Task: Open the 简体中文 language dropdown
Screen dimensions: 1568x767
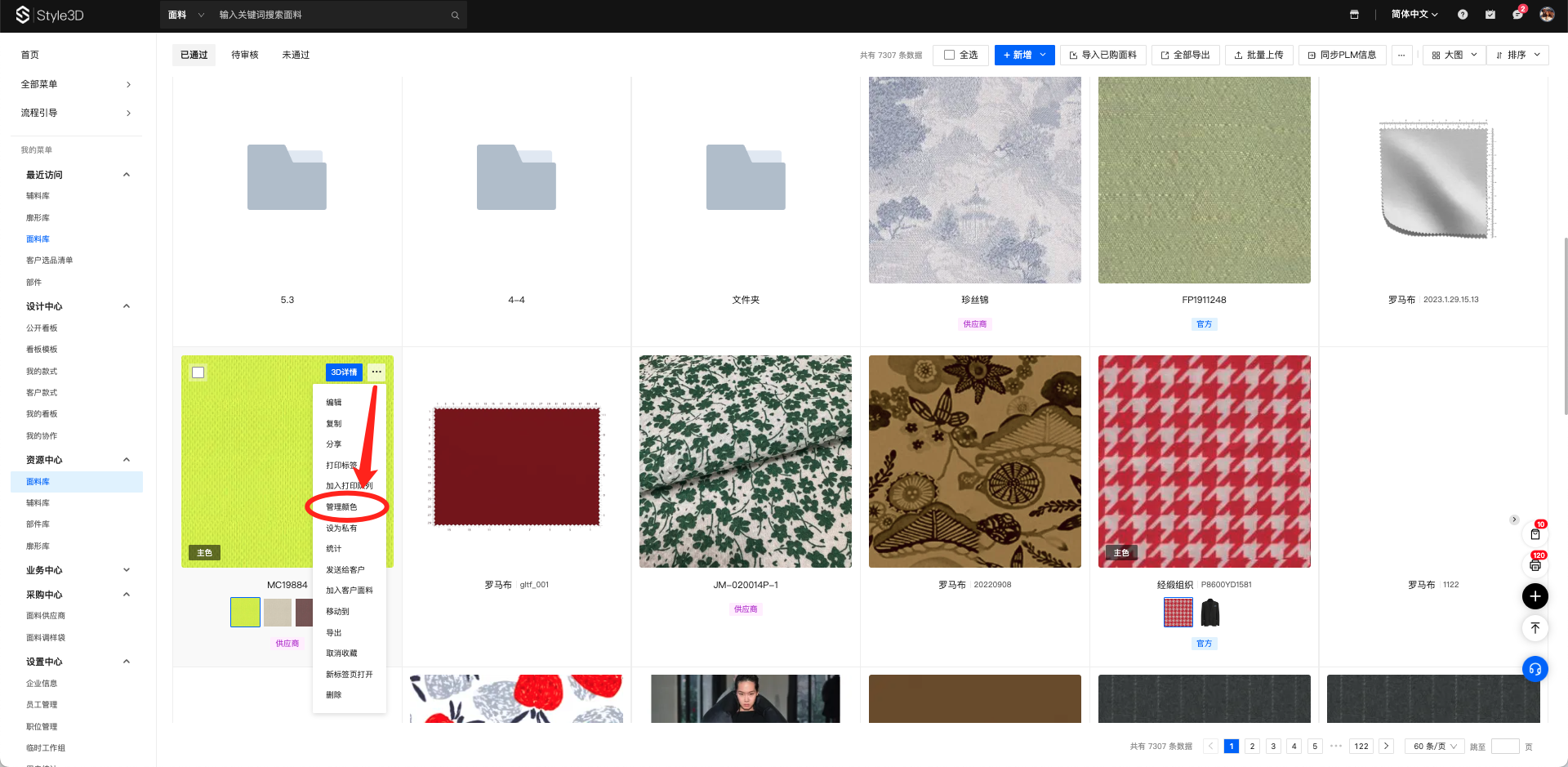Action: 1414,15
